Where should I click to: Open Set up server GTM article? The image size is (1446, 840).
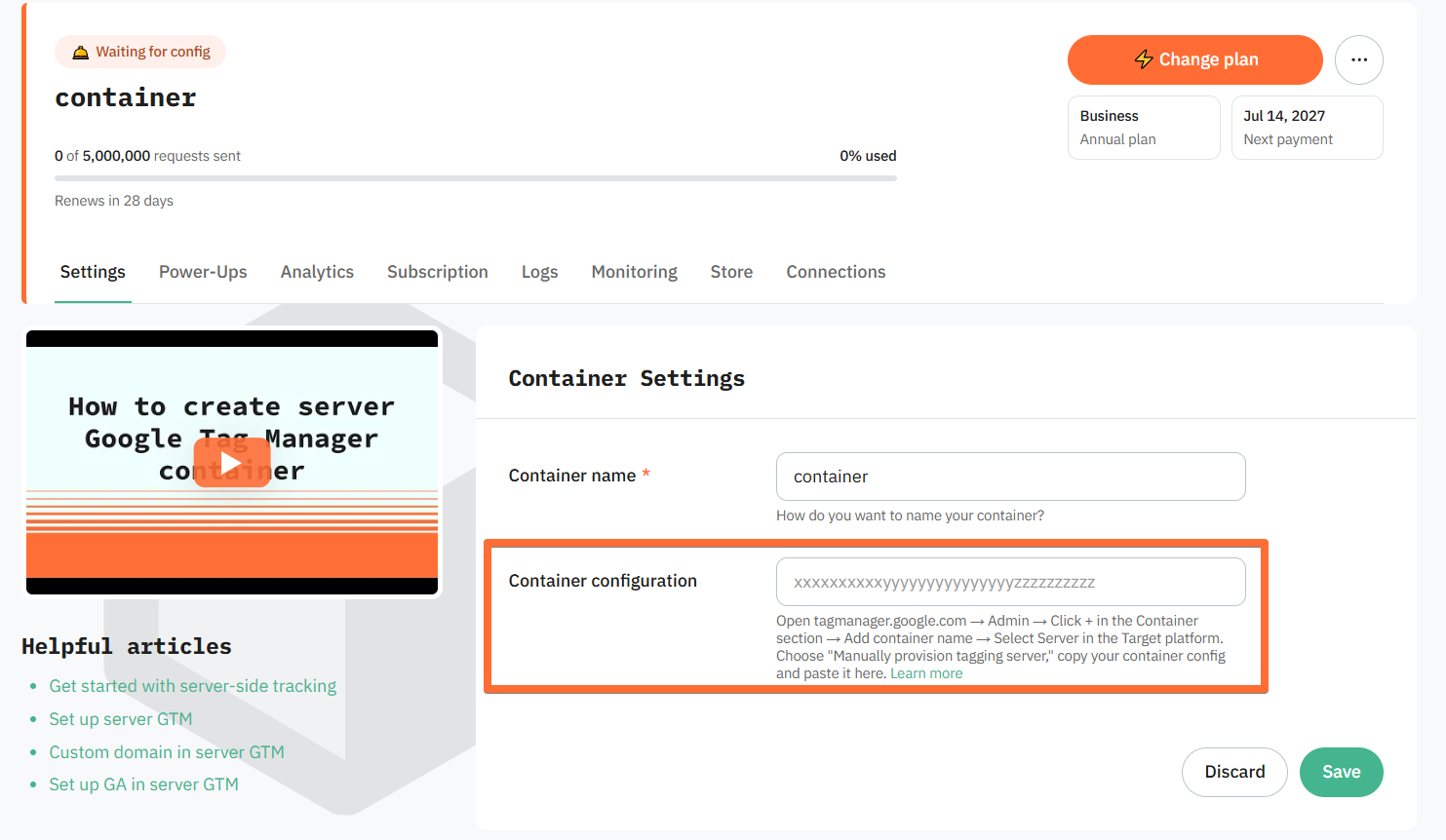click(x=121, y=719)
